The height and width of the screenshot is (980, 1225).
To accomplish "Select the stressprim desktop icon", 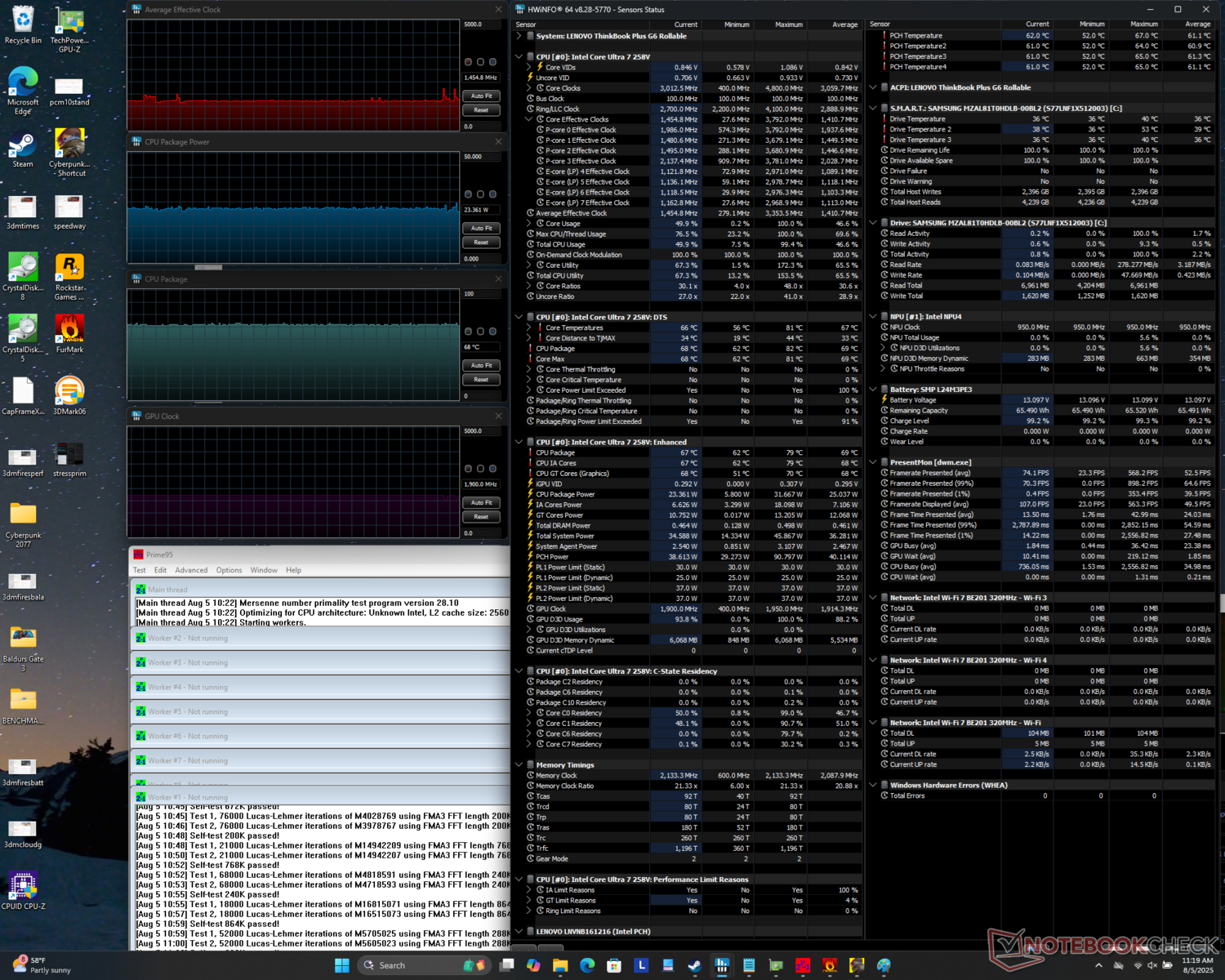I will 69,459.
